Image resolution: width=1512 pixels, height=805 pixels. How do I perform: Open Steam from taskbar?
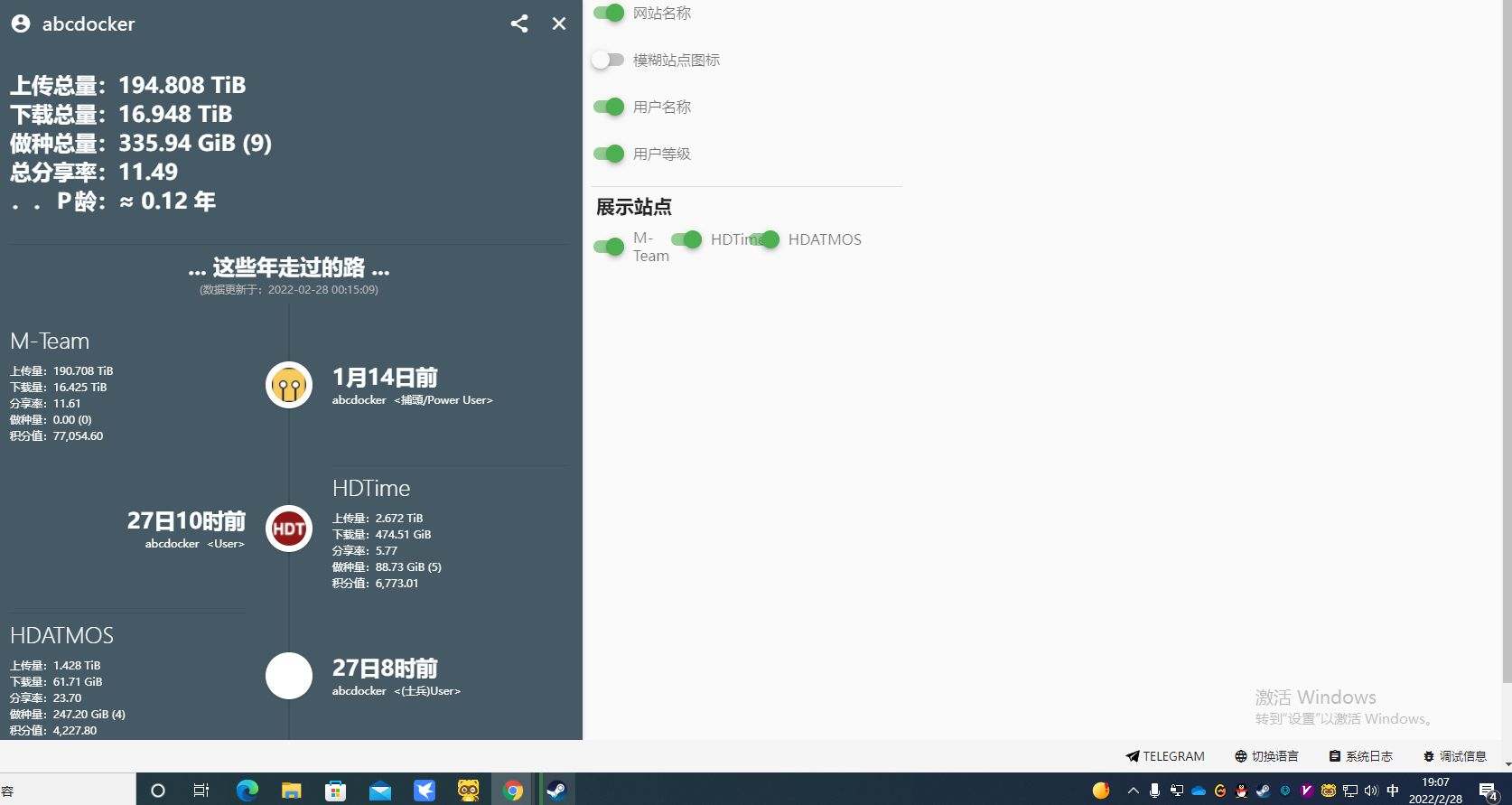point(556,791)
